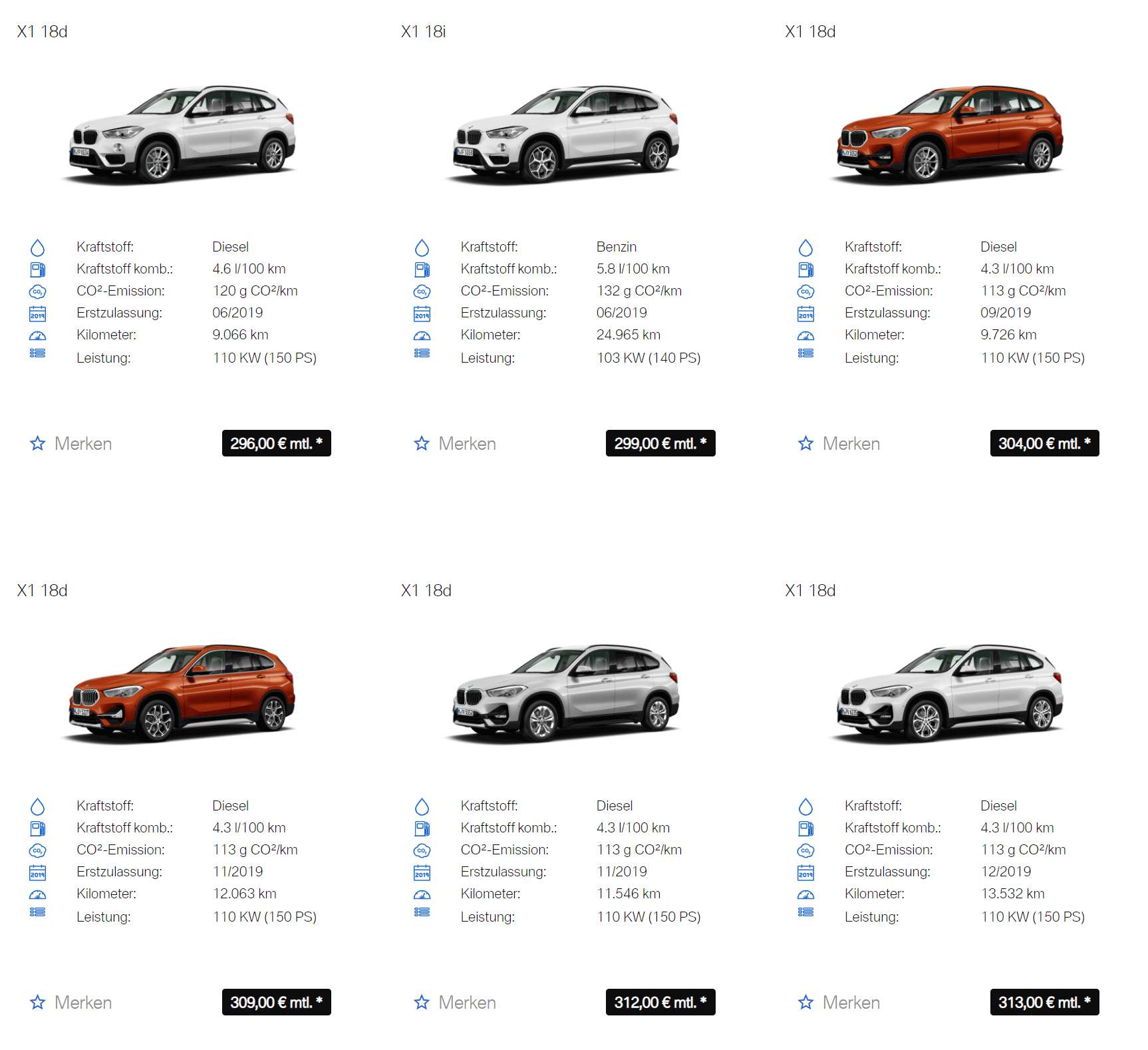Click the fuel drop icon on the 304,00 € card
This screenshot has height=1050, width=1148.
click(x=805, y=248)
